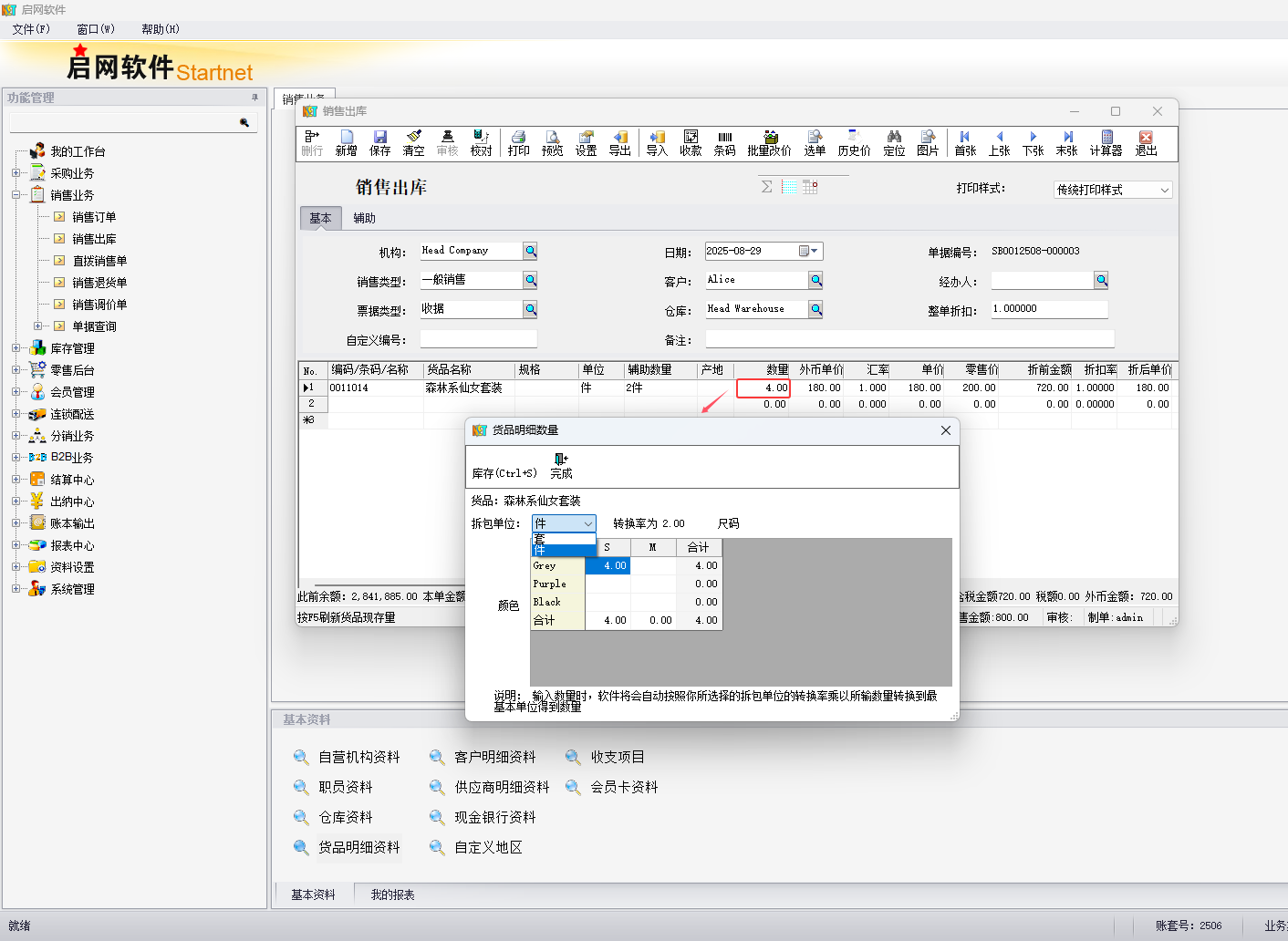Expand the 系统管理 tree node
1288x941 pixels.
coord(16,588)
